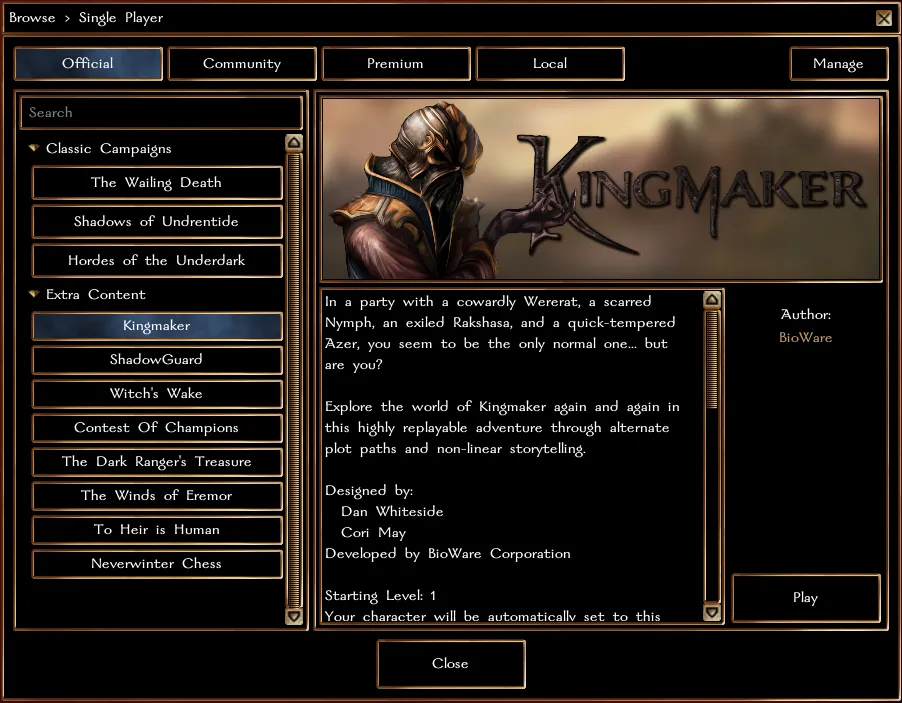Click description scroll-up arrow icon
The height and width of the screenshot is (703, 902).
712,300
